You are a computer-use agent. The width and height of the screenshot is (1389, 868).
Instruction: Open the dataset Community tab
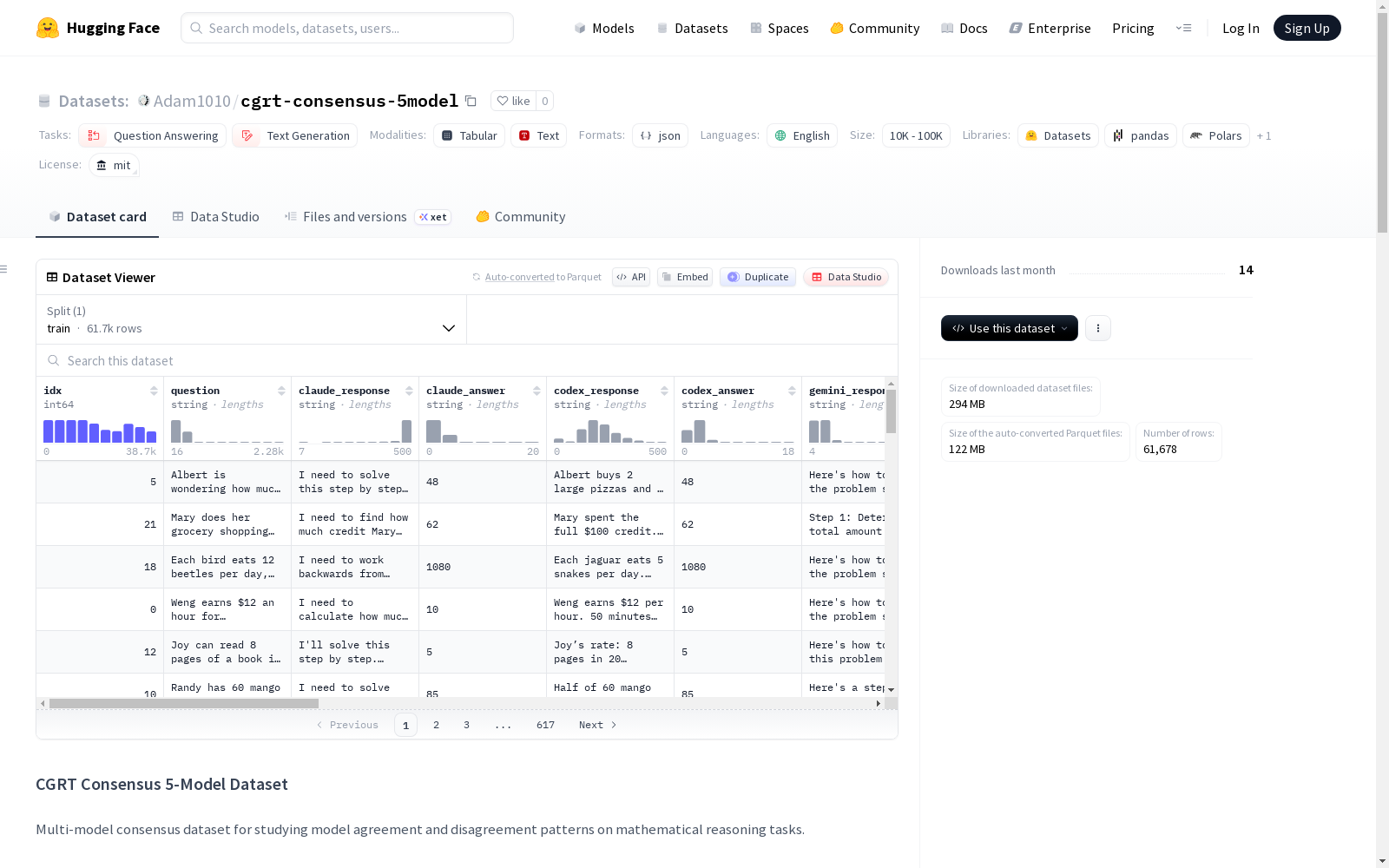click(521, 217)
